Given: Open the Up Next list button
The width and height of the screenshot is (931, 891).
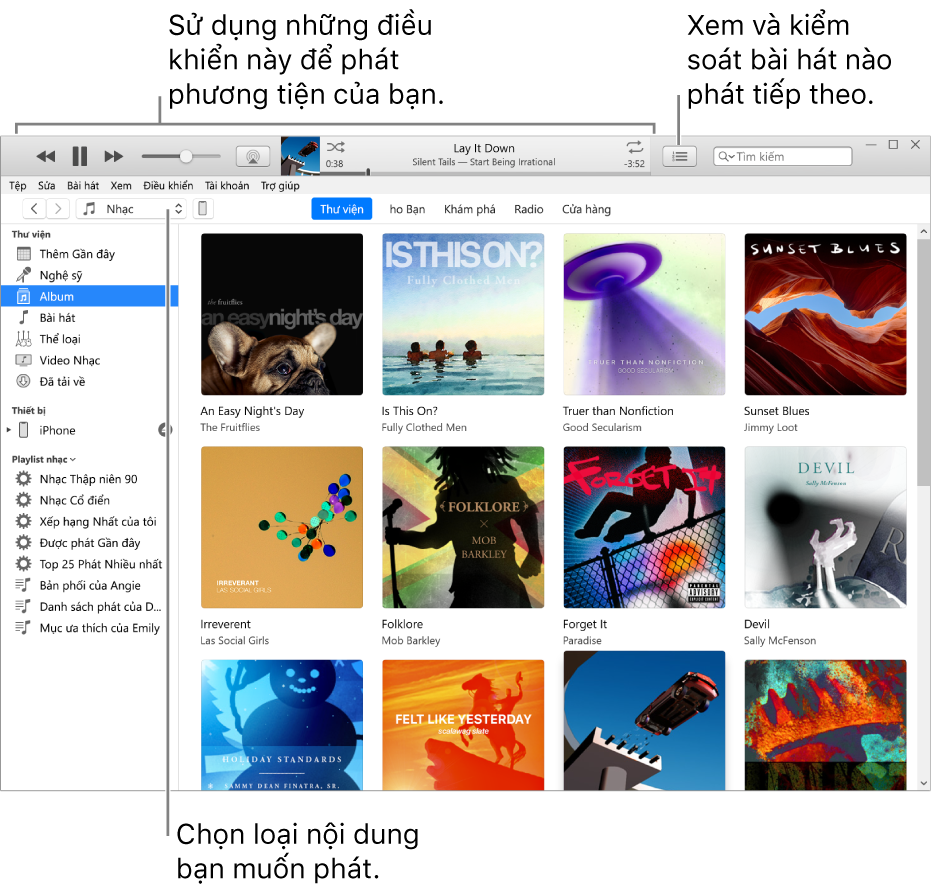Looking at the screenshot, I should pos(679,157).
